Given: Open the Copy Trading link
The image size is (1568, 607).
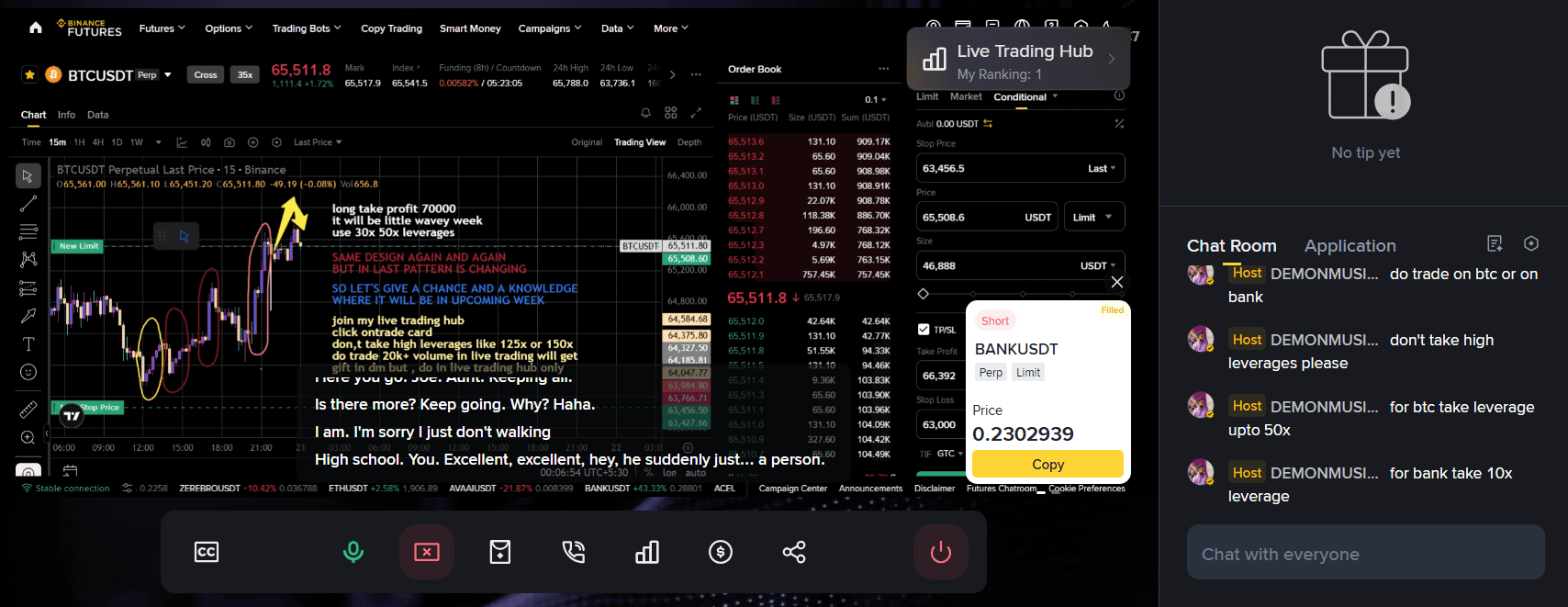Looking at the screenshot, I should (391, 28).
